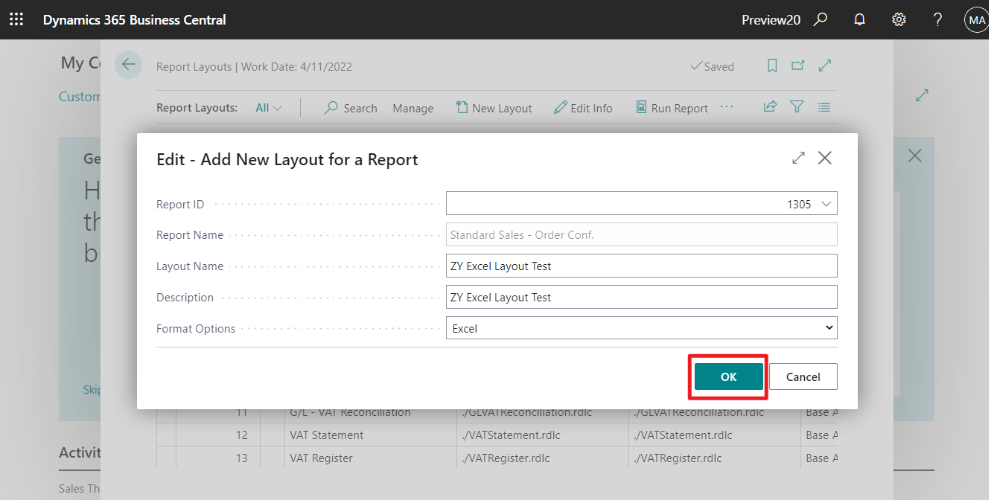Close the Add New Layout dialog
Screen dimensions: 989x500
pyautogui.click(x=824, y=158)
